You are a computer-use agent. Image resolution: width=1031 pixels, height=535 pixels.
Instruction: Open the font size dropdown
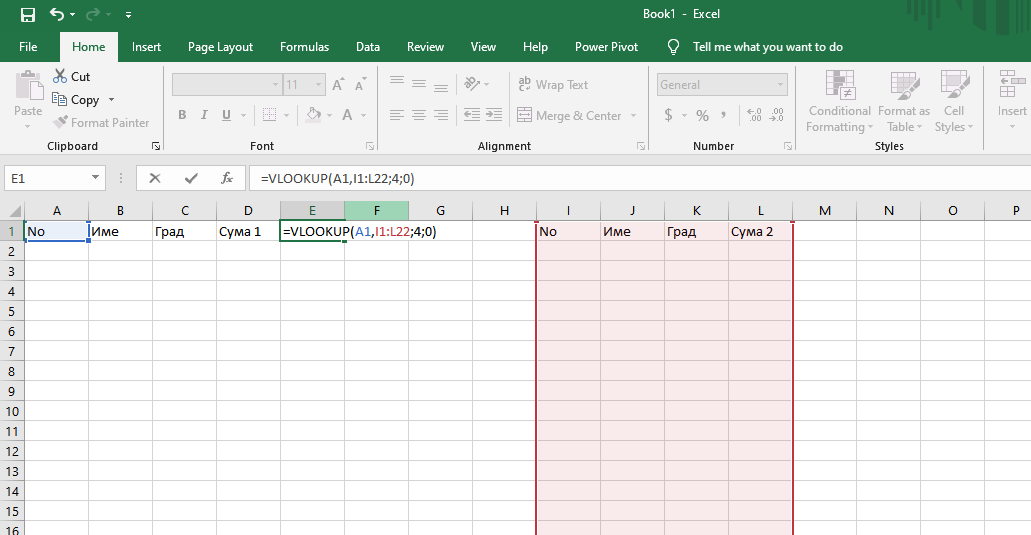coord(318,85)
